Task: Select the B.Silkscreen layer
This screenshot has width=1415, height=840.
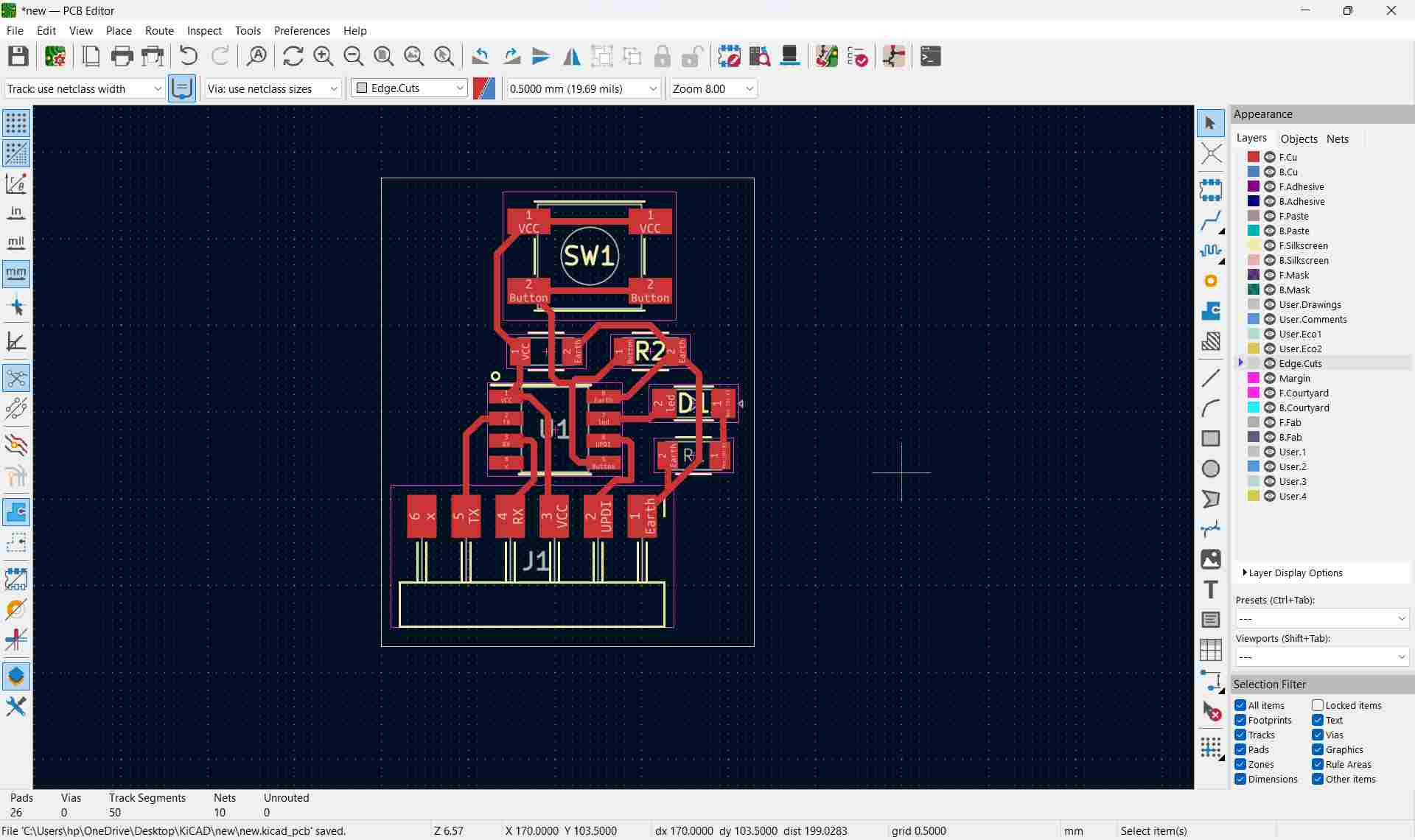Action: [1304, 260]
